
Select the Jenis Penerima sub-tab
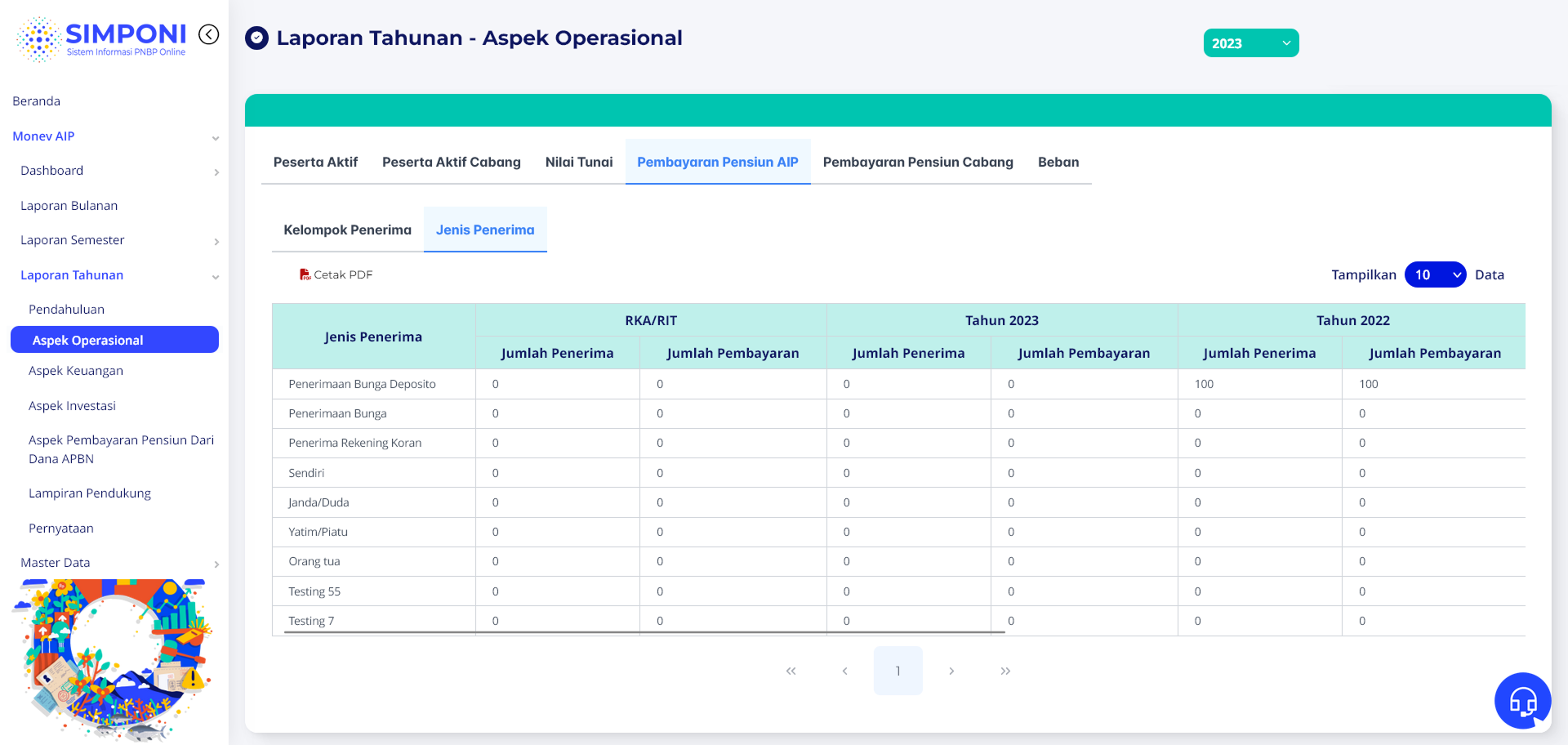pyautogui.click(x=485, y=230)
